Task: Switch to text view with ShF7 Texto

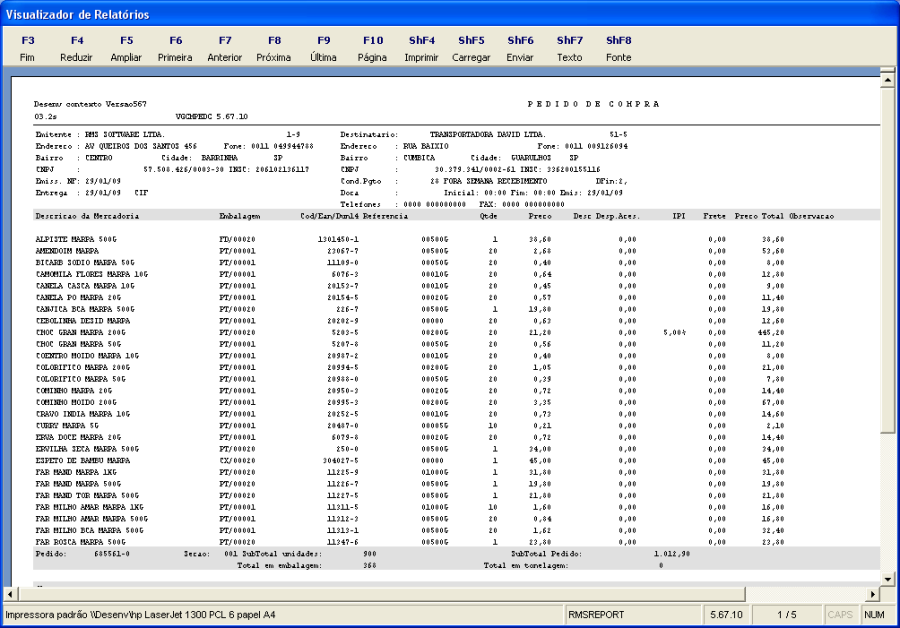Action: [x=570, y=48]
